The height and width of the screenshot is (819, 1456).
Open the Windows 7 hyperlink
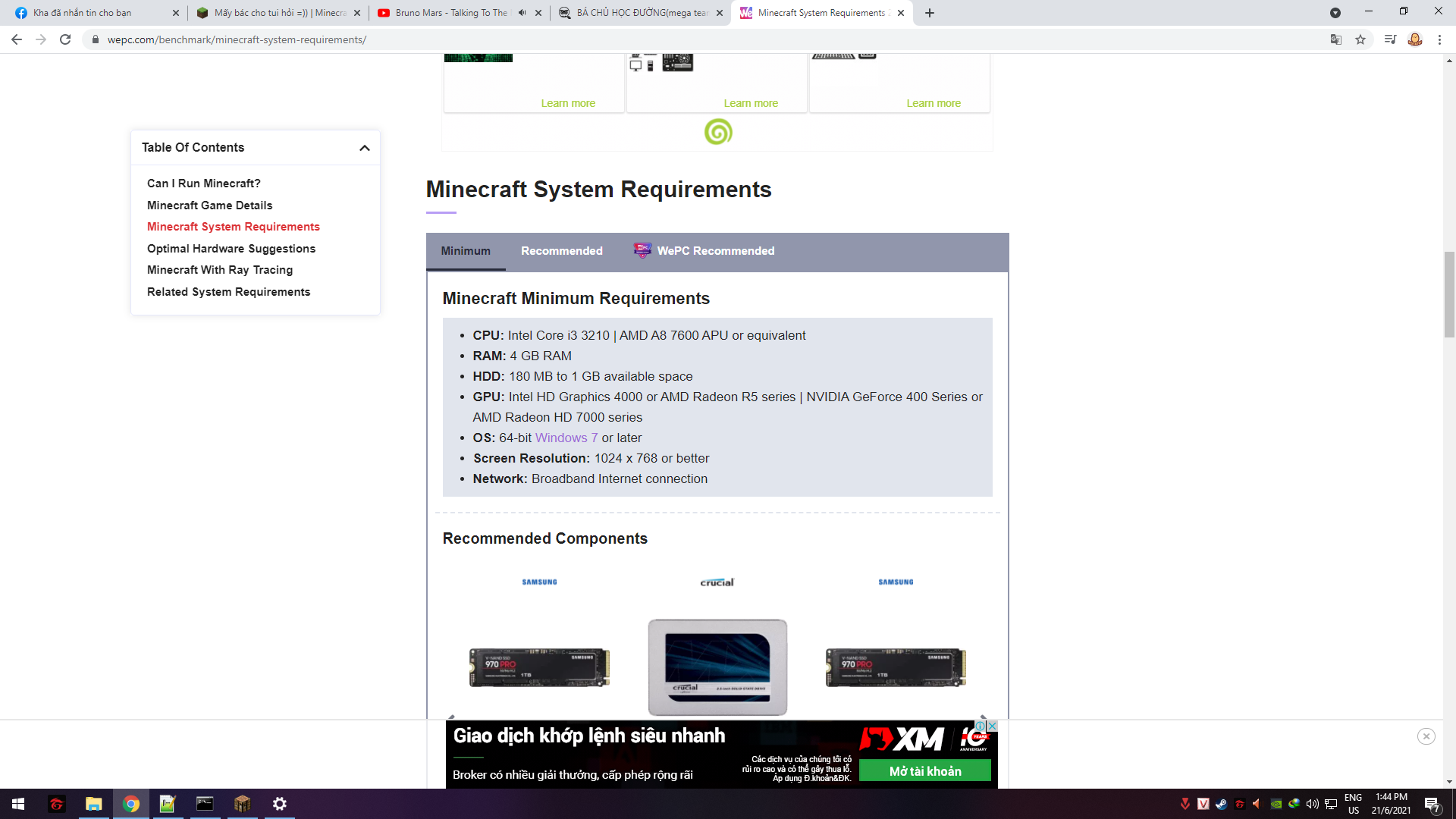tap(566, 438)
